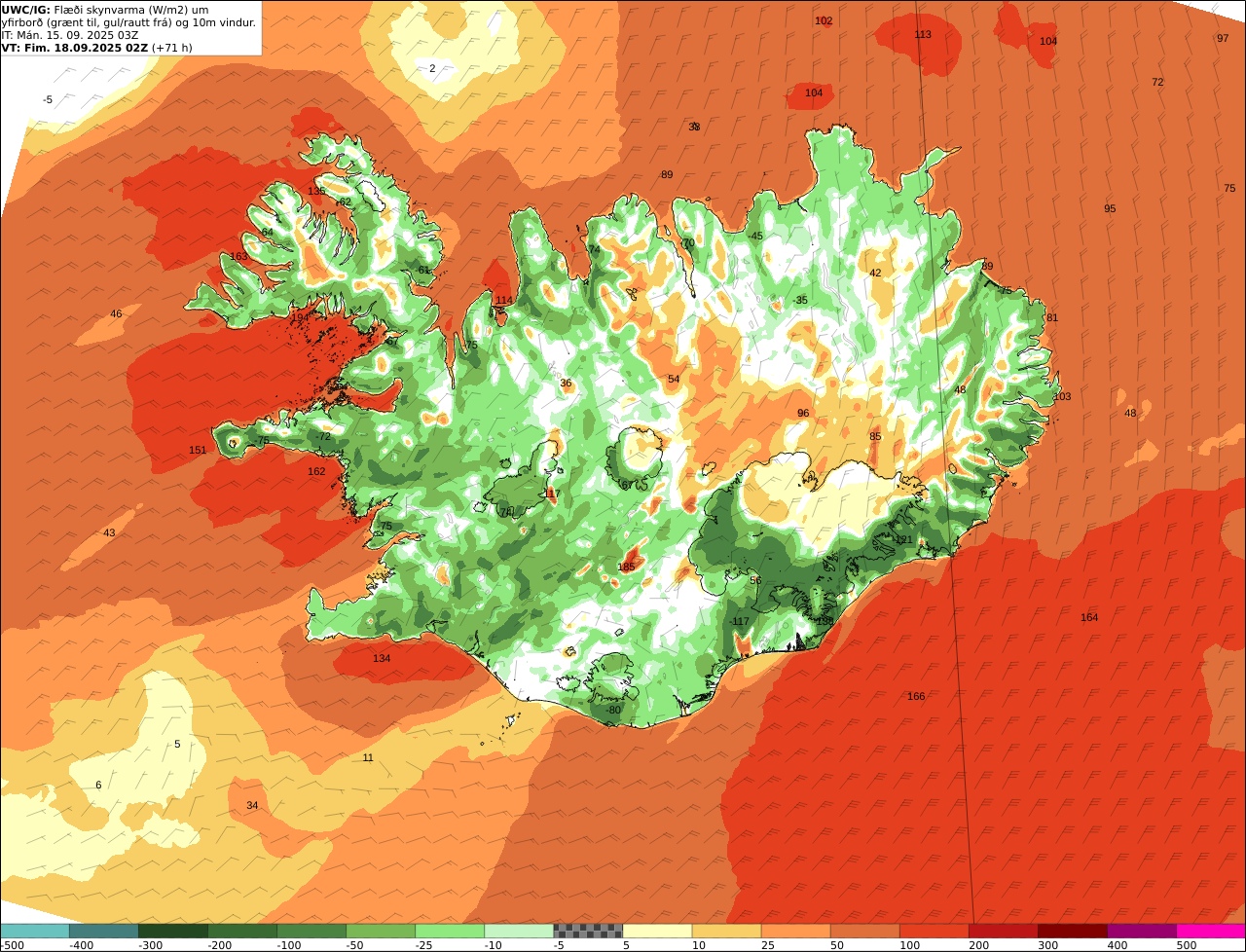This screenshot has width=1246, height=952.
Task: Click the '-45' flux value on map
Action: (754, 236)
